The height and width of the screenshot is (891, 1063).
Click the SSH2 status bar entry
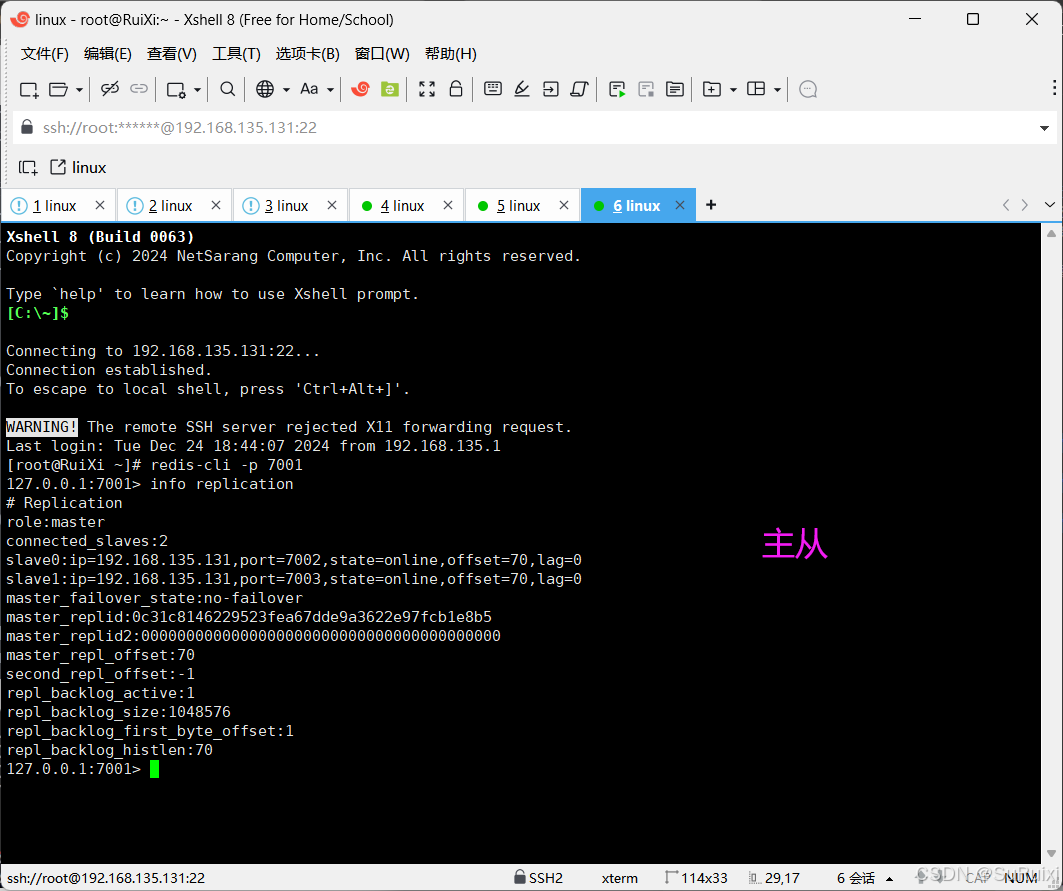[538, 877]
